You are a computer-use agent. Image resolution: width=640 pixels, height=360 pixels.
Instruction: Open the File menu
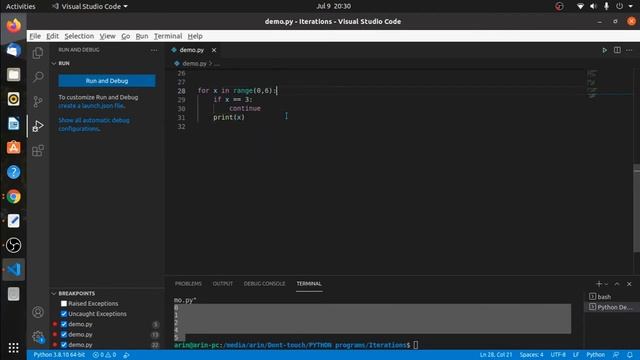tap(35, 36)
